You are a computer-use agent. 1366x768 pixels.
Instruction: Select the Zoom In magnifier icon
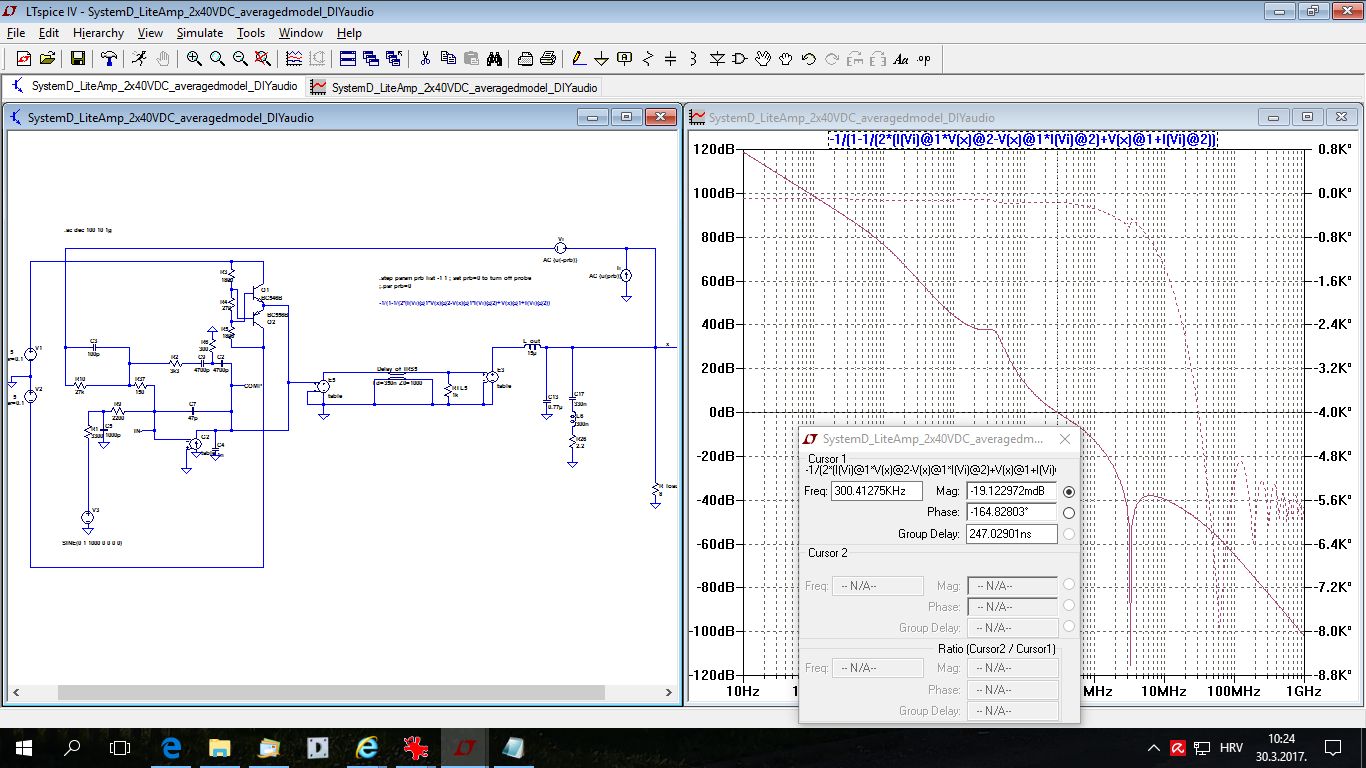coord(194,59)
